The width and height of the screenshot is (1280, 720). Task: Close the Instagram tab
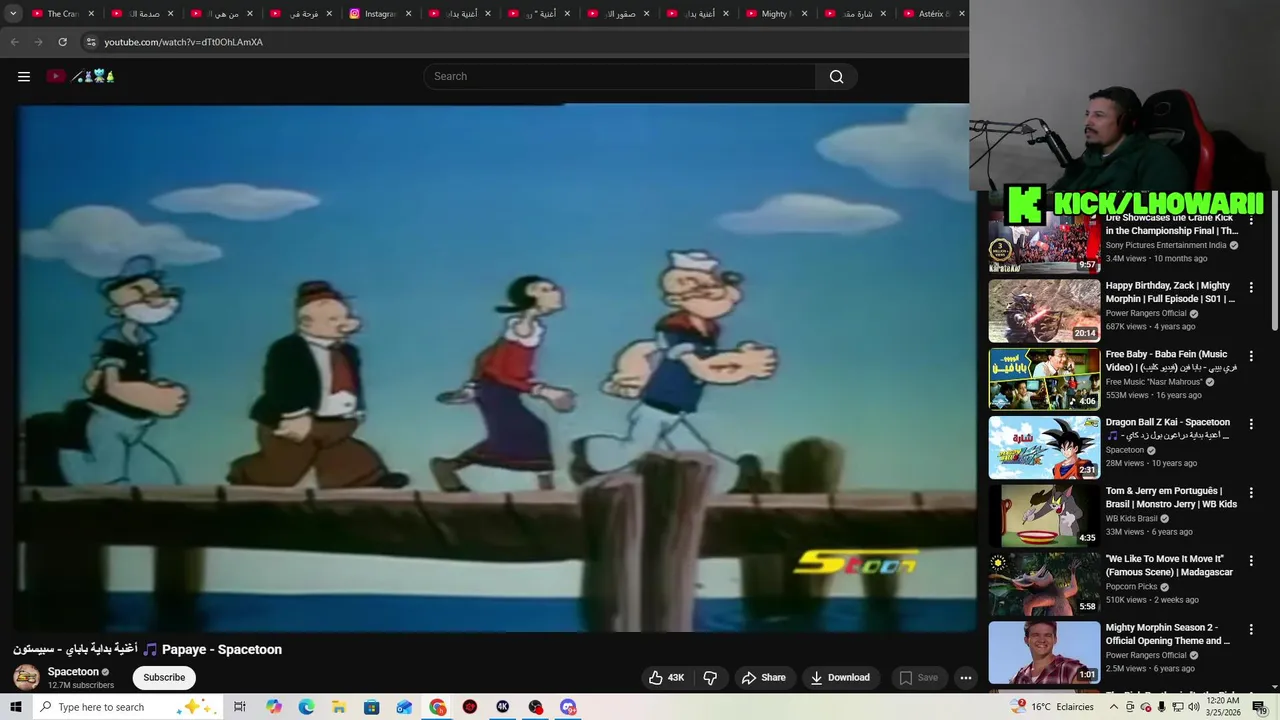408,14
